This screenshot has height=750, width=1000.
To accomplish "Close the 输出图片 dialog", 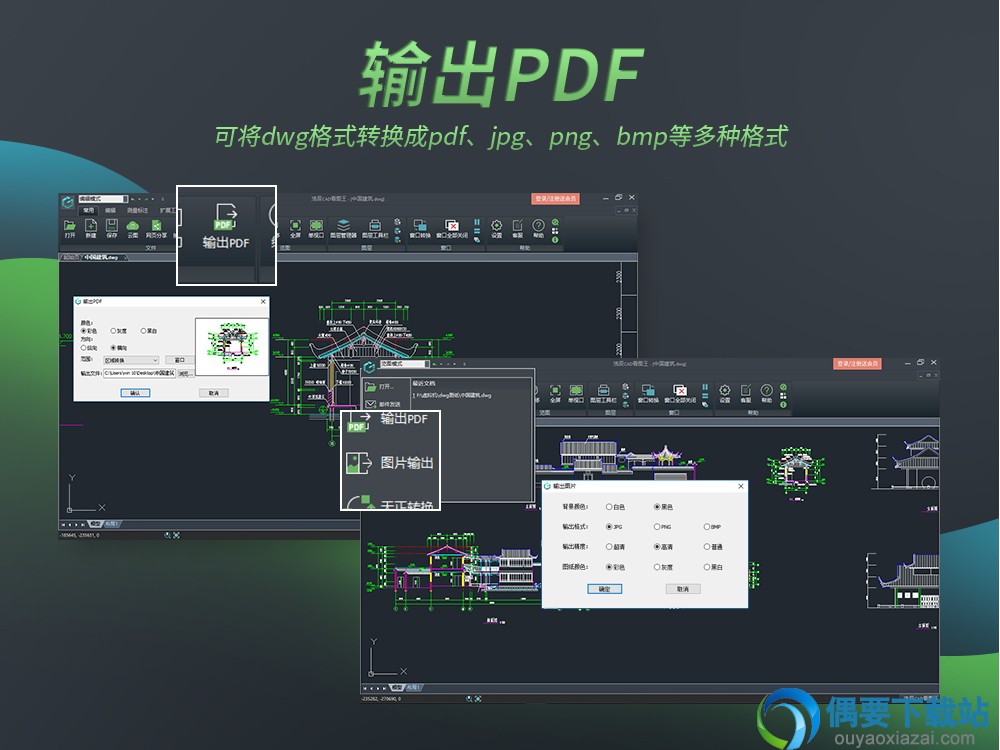I will point(740,486).
